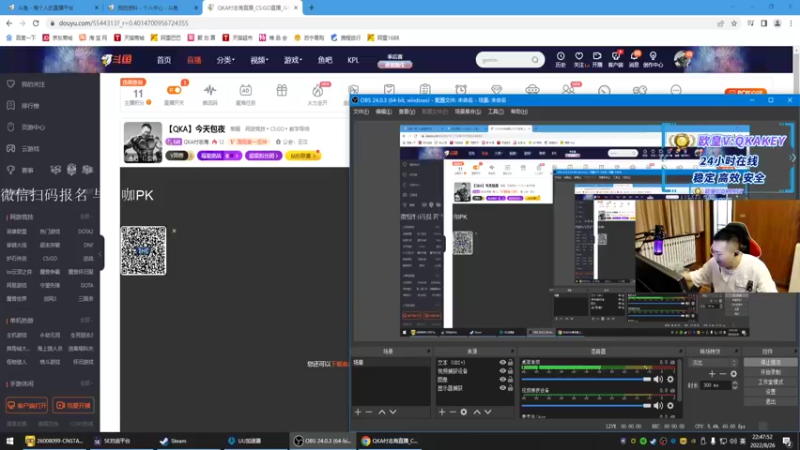Lock the 图像 source
This screenshot has height=450, width=800.
pyautogui.click(x=510, y=379)
